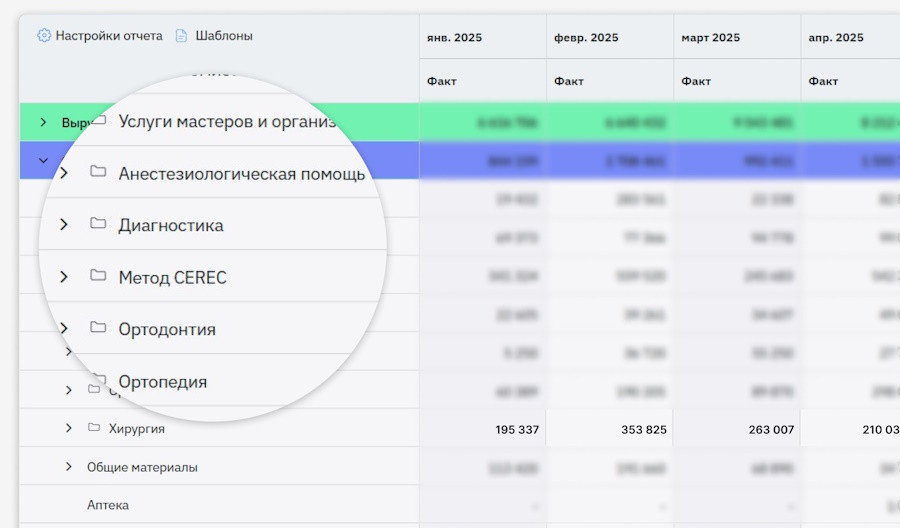Expand the Общие материалы row
This screenshot has width=900, height=528.
pos(68,467)
